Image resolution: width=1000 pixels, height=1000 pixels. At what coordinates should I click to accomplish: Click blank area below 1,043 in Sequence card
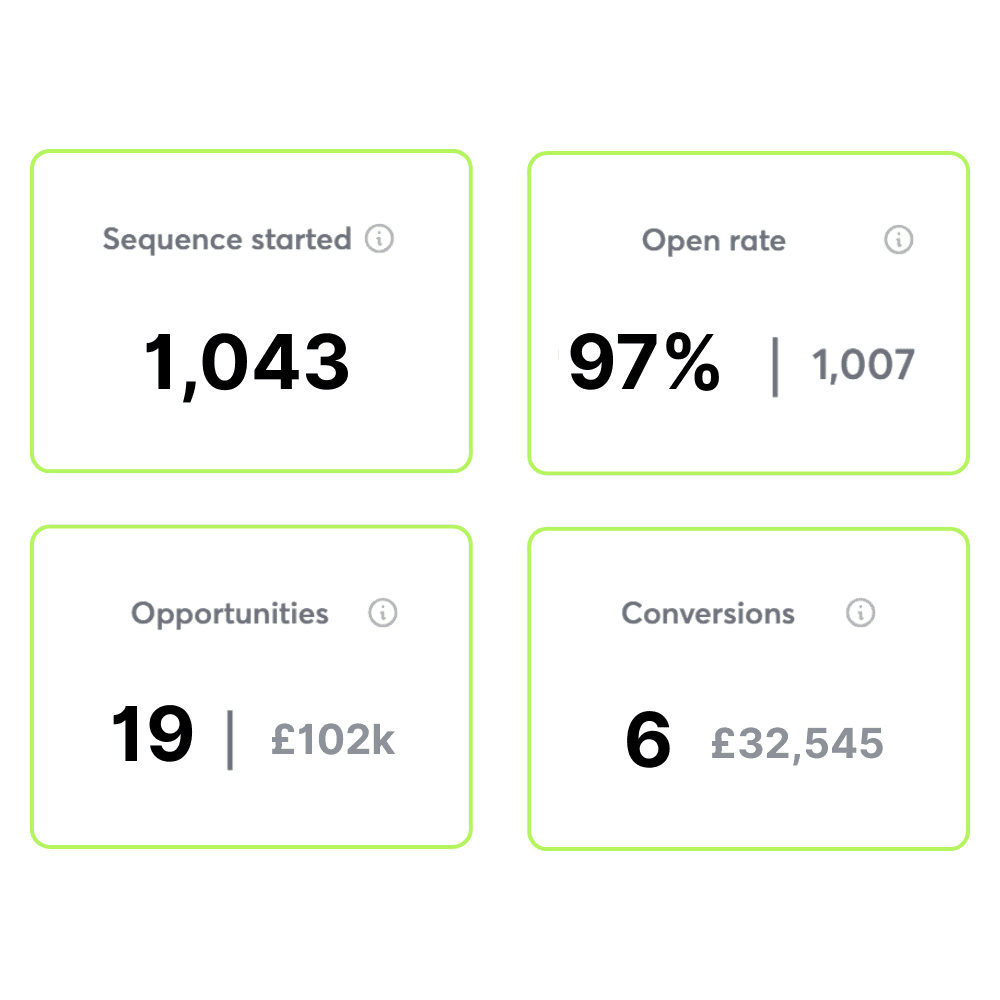[251, 437]
